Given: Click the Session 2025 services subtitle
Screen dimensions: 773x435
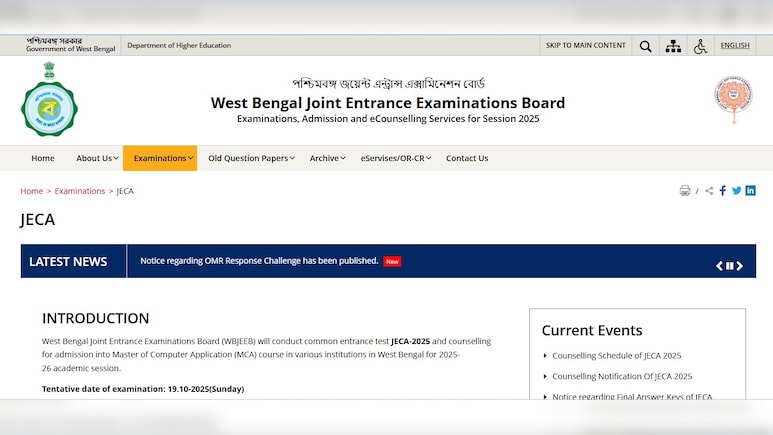Looking at the screenshot, I should coord(388,119).
